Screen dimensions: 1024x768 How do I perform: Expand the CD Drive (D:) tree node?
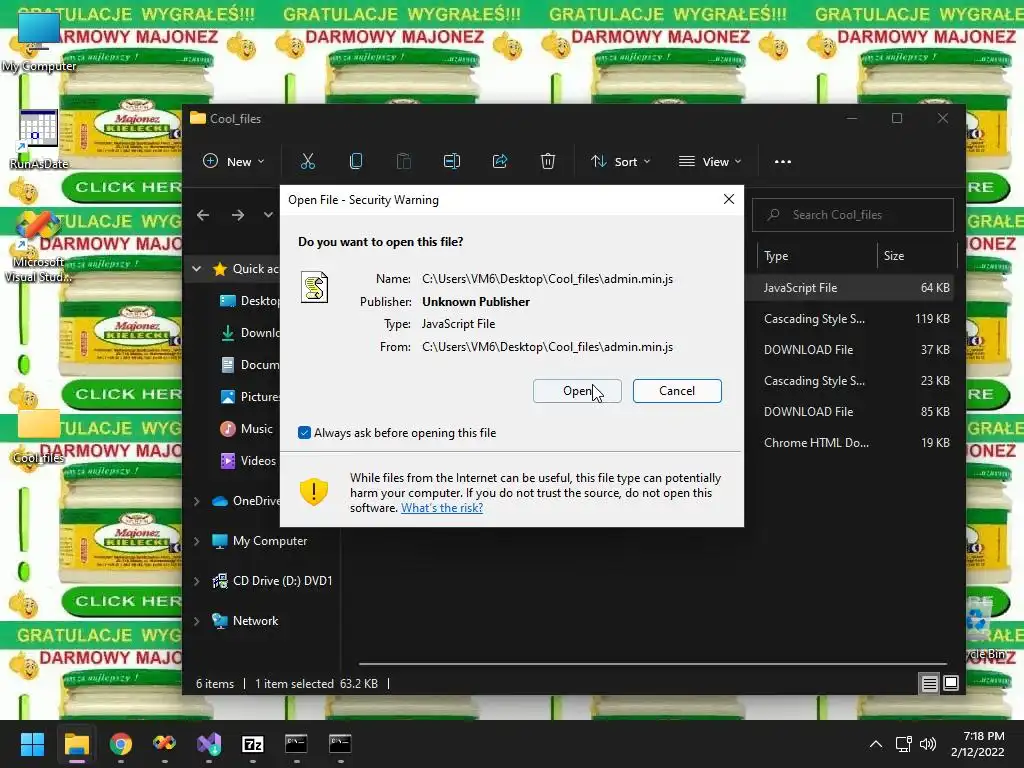click(x=197, y=581)
